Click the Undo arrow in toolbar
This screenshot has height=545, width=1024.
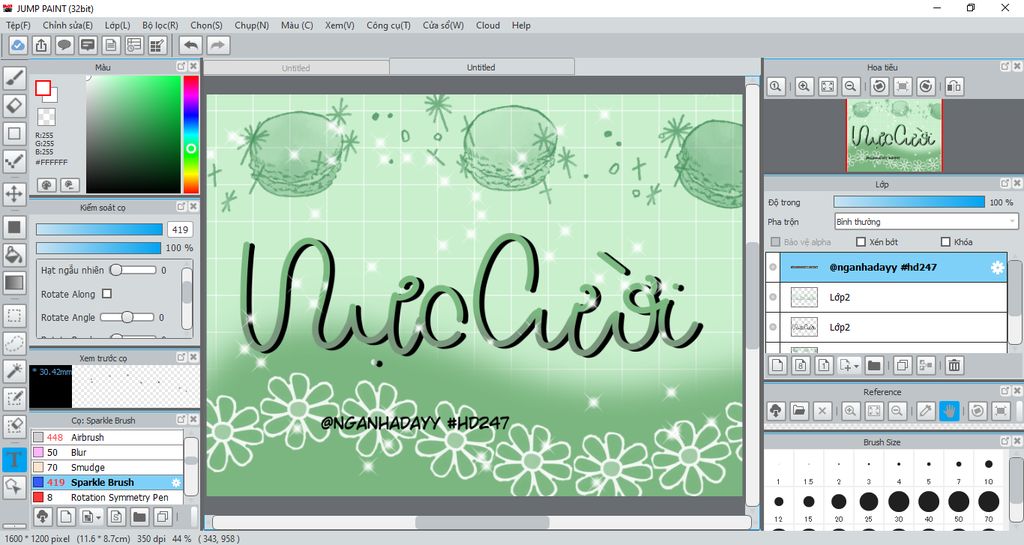[191, 45]
